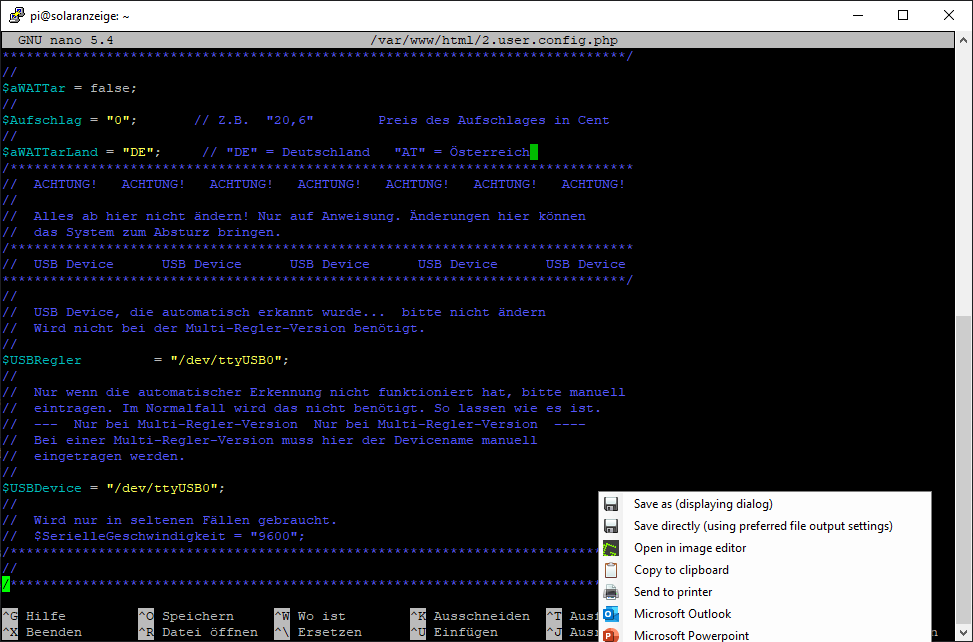Choose Copy to clipboard menu entry
Viewport: 973px width, 642px height.
tap(681, 570)
